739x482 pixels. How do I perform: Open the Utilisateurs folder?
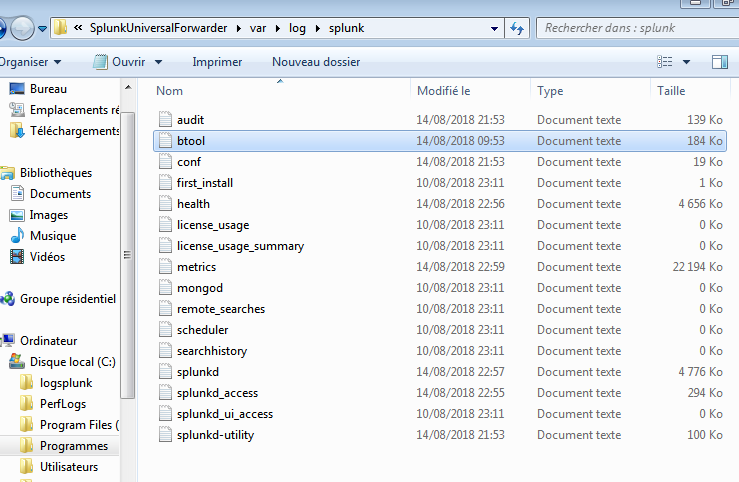69,467
